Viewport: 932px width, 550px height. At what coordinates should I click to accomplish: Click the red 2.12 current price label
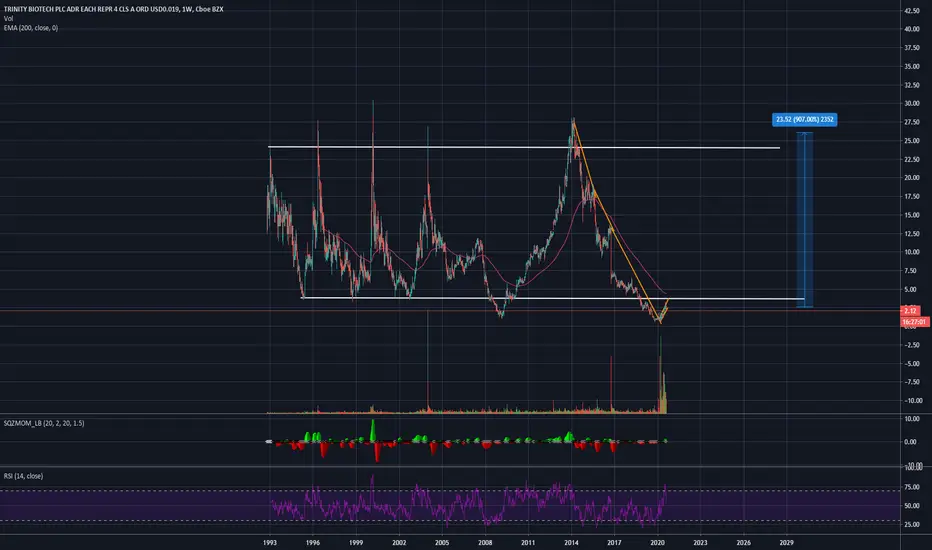pyautogui.click(x=910, y=310)
